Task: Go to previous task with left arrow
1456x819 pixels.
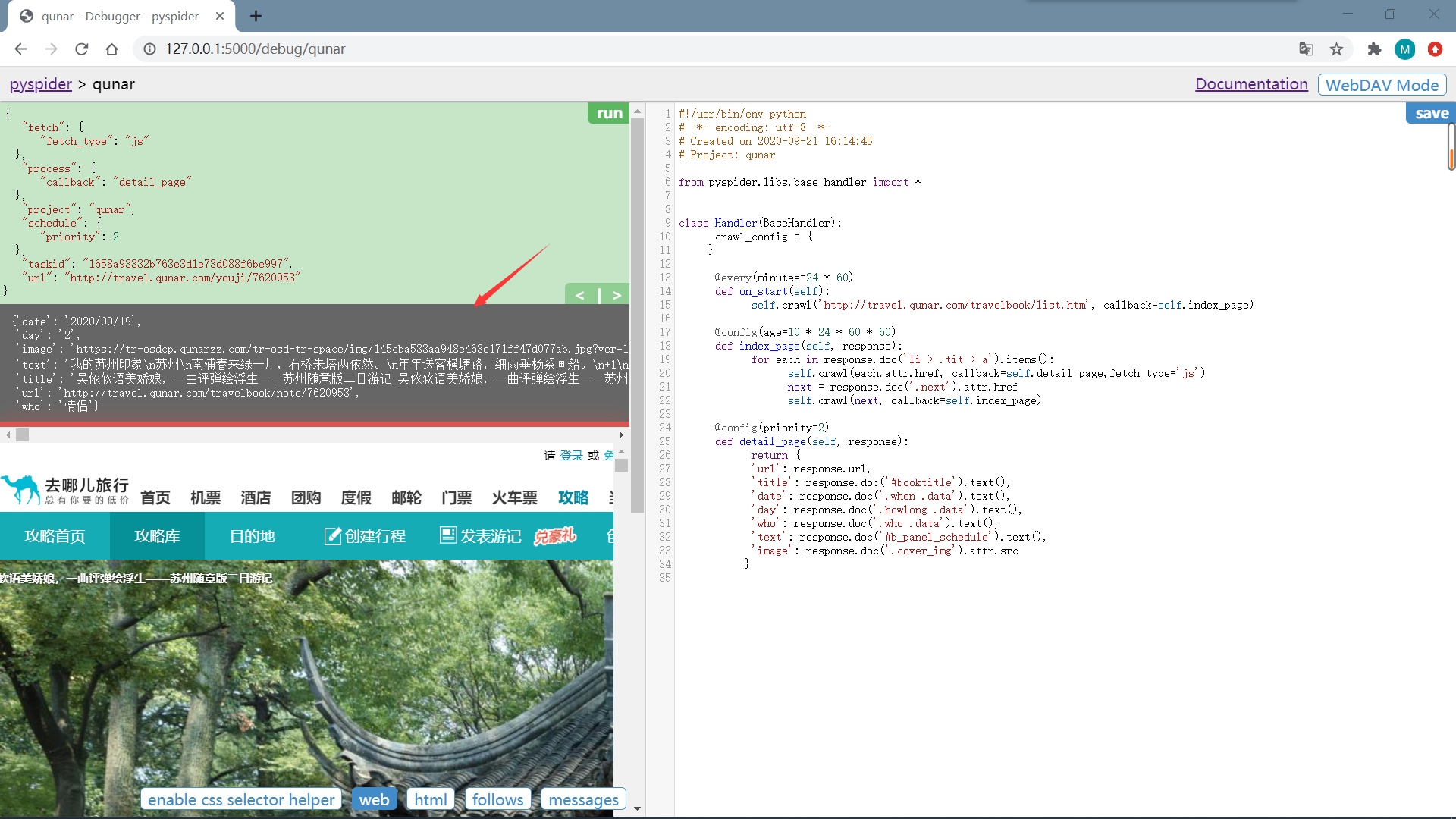Action: point(580,295)
